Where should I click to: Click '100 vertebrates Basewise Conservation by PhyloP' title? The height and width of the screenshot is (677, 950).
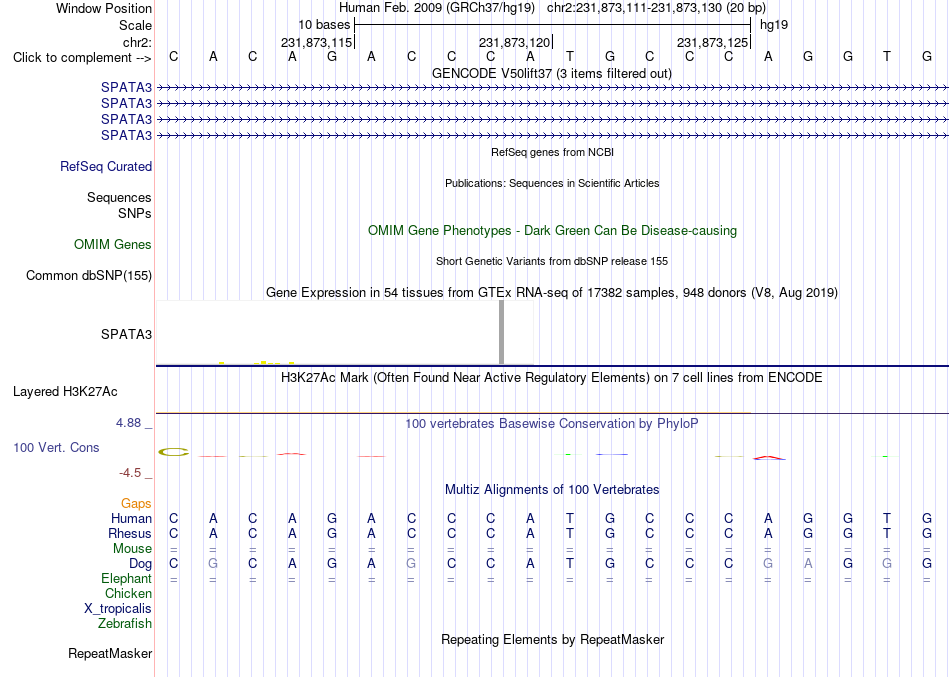pos(552,424)
